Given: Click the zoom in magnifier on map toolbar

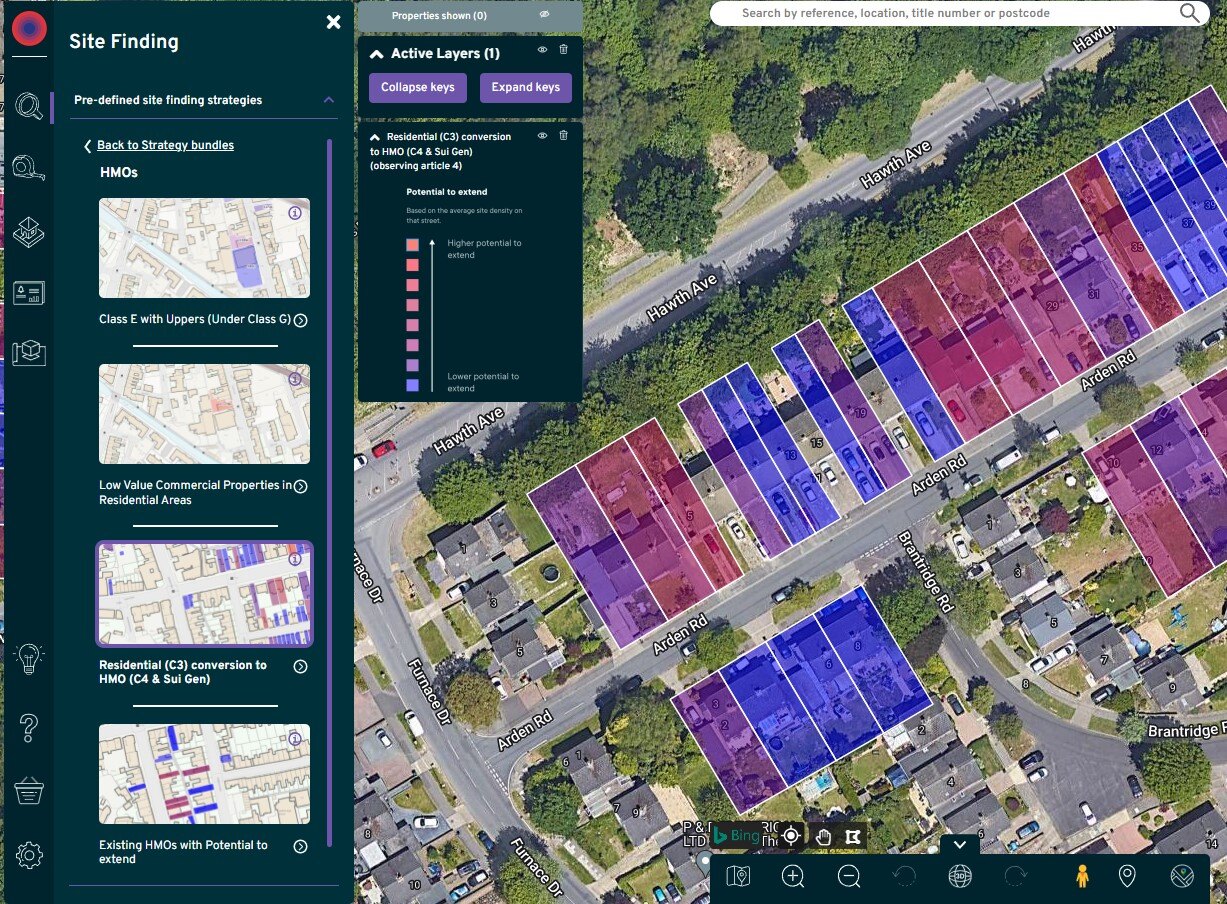Looking at the screenshot, I should pos(793,875).
